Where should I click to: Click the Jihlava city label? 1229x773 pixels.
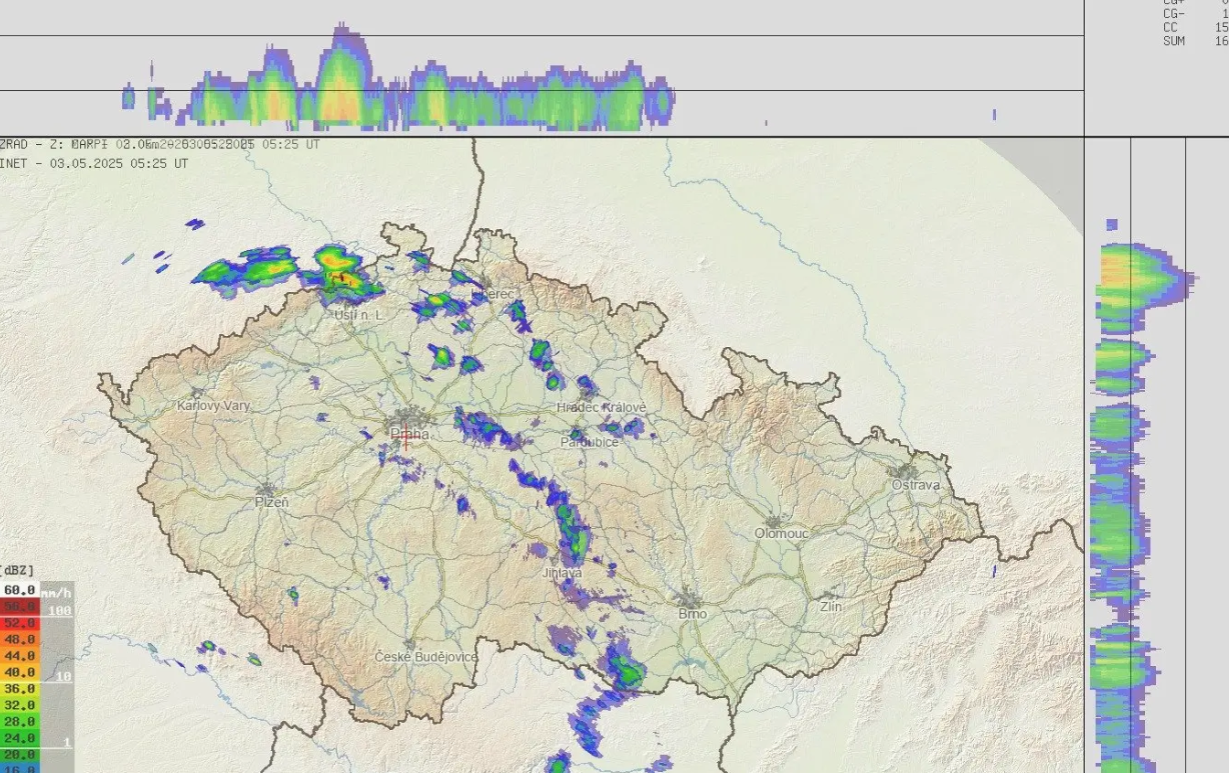[562, 573]
